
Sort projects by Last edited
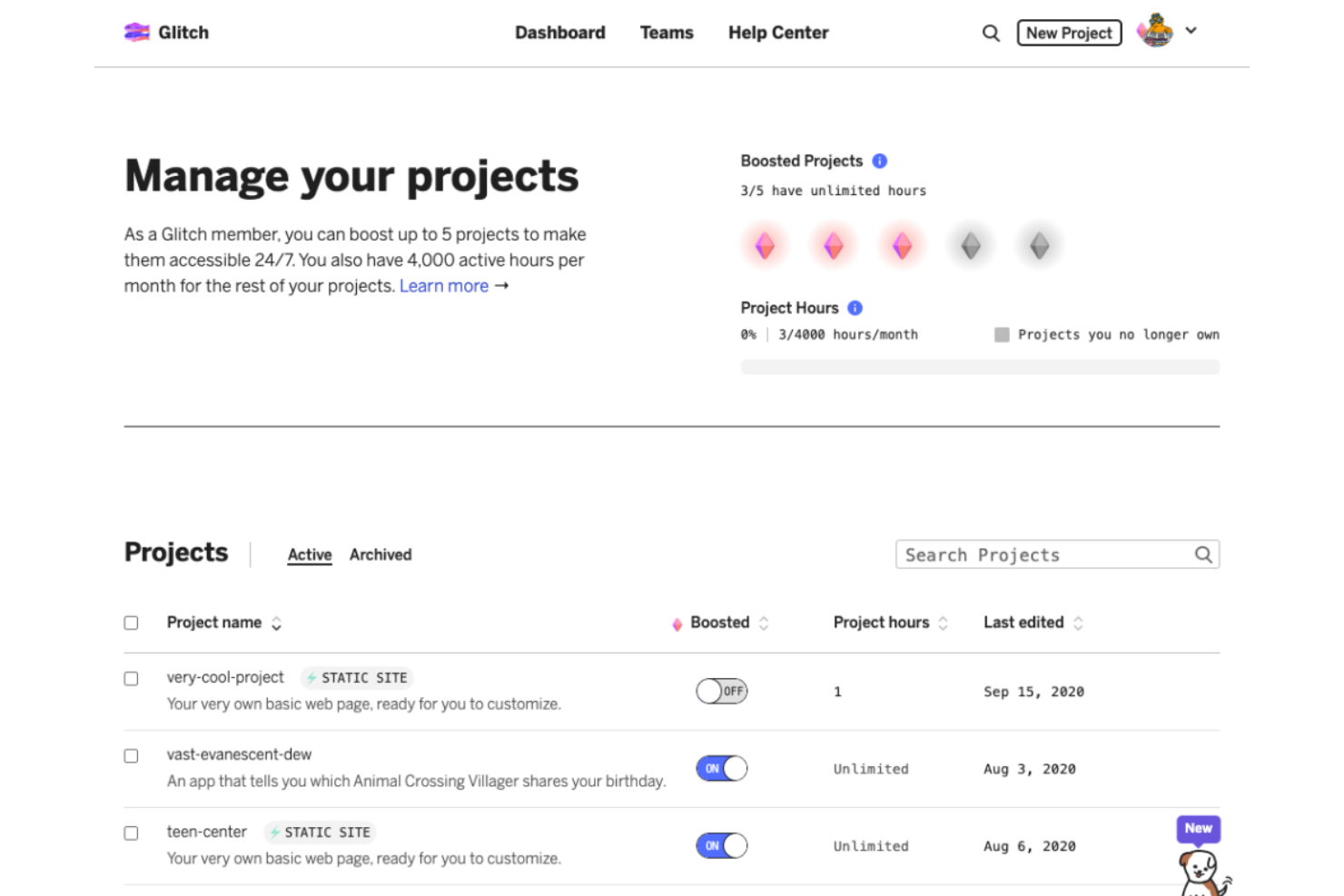pyautogui.click(x=1078, y=623)
